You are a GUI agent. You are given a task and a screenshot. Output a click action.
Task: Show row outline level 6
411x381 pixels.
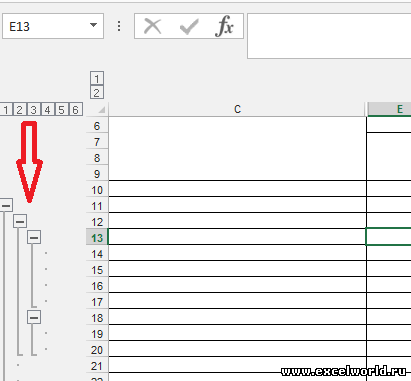pos(76,109)
